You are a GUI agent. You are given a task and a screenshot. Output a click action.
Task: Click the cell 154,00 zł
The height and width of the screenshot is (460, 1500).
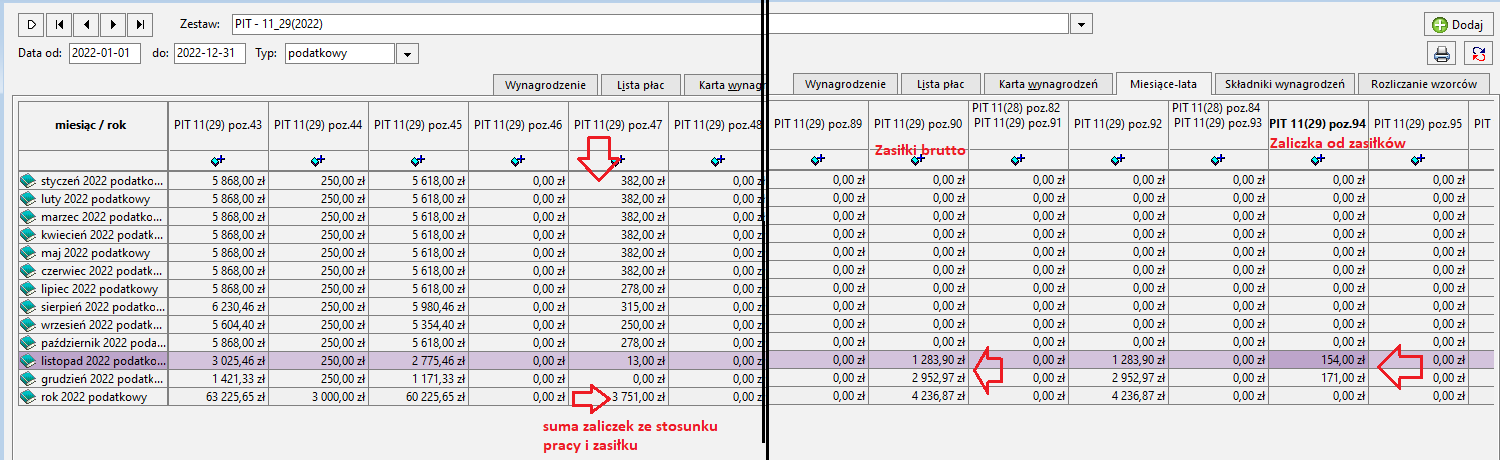[1318, 360]
